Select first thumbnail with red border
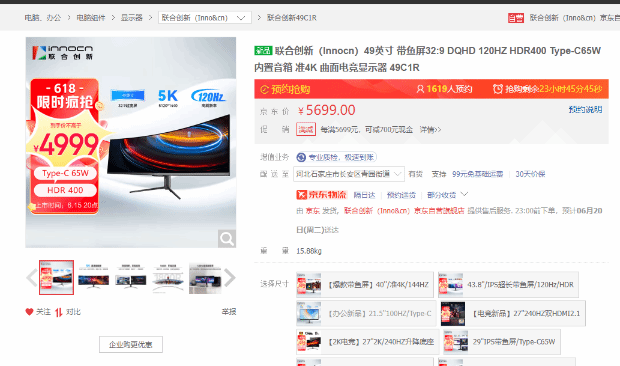 (56, 277)
